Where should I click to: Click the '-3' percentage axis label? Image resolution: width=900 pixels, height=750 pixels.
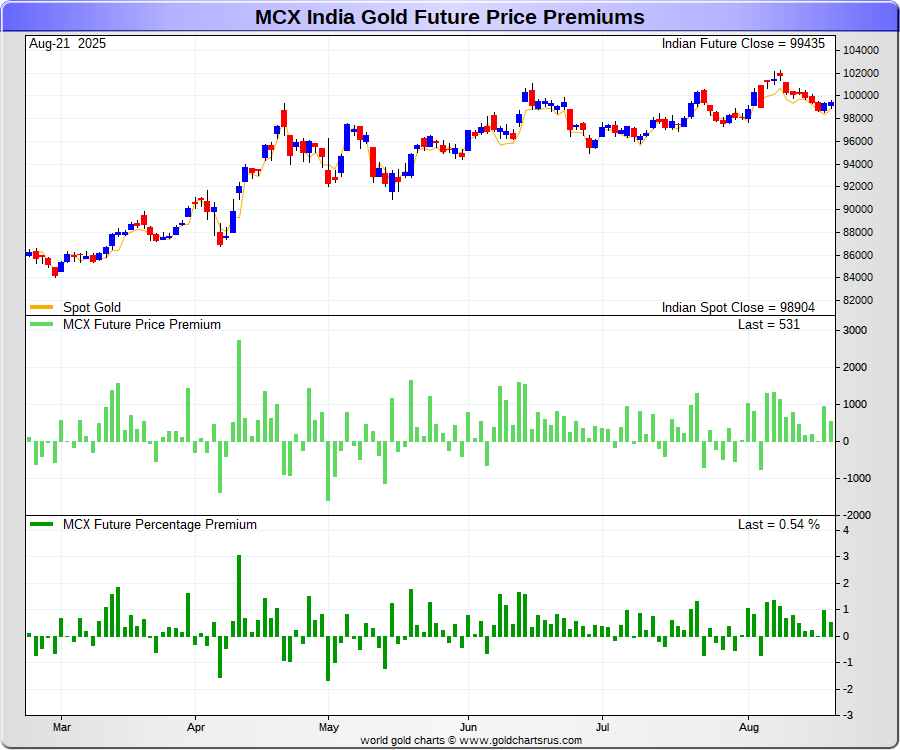point(847,716)
